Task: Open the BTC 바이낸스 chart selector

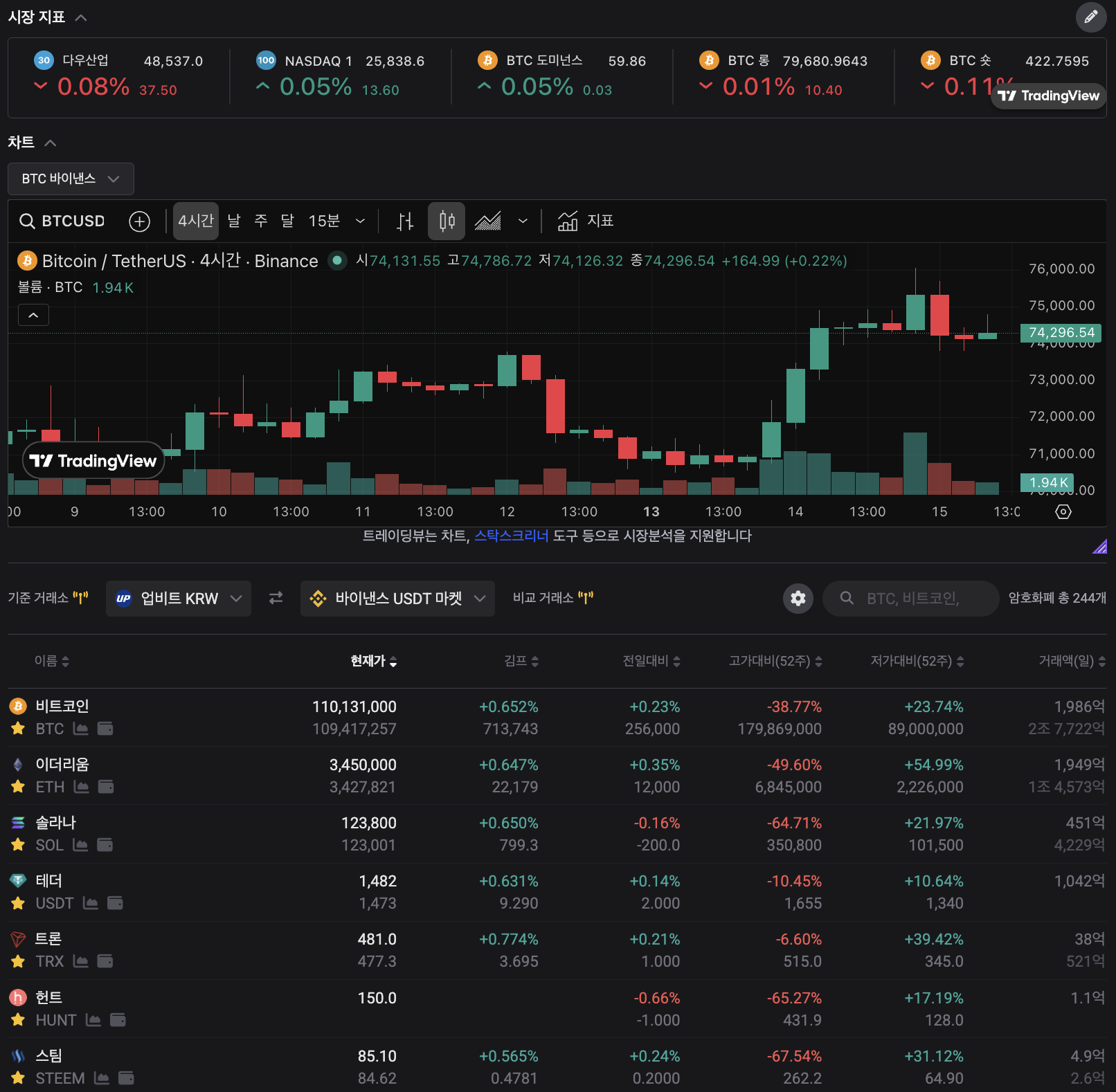Action: pyautogui.click(x=71, y=179)
